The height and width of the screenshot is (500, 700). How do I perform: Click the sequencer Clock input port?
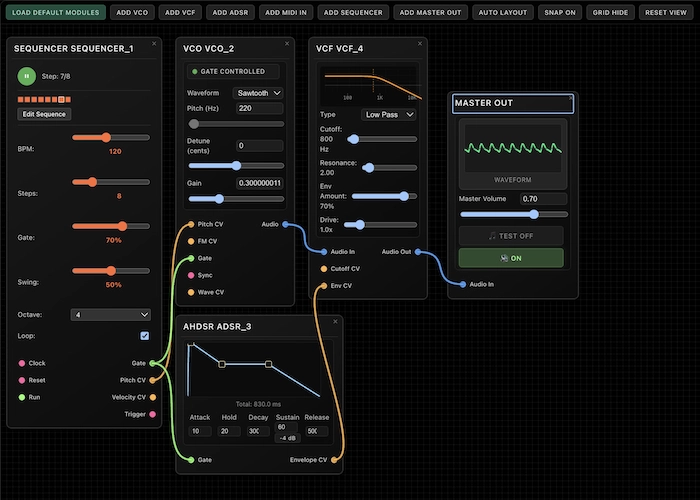[x=21, y=363]
